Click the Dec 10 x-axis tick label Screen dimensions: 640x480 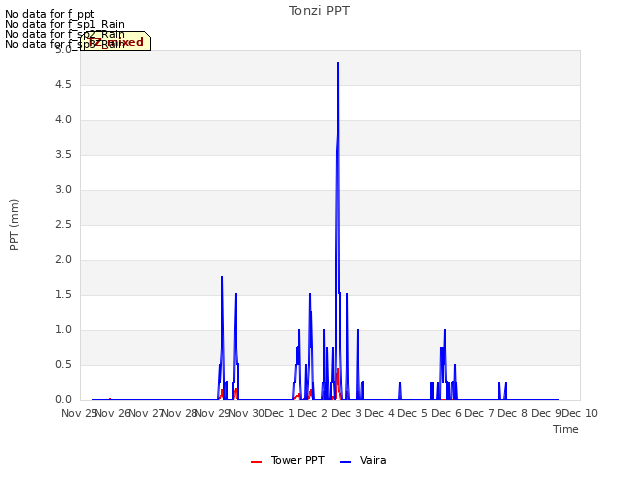pos(580,413)
